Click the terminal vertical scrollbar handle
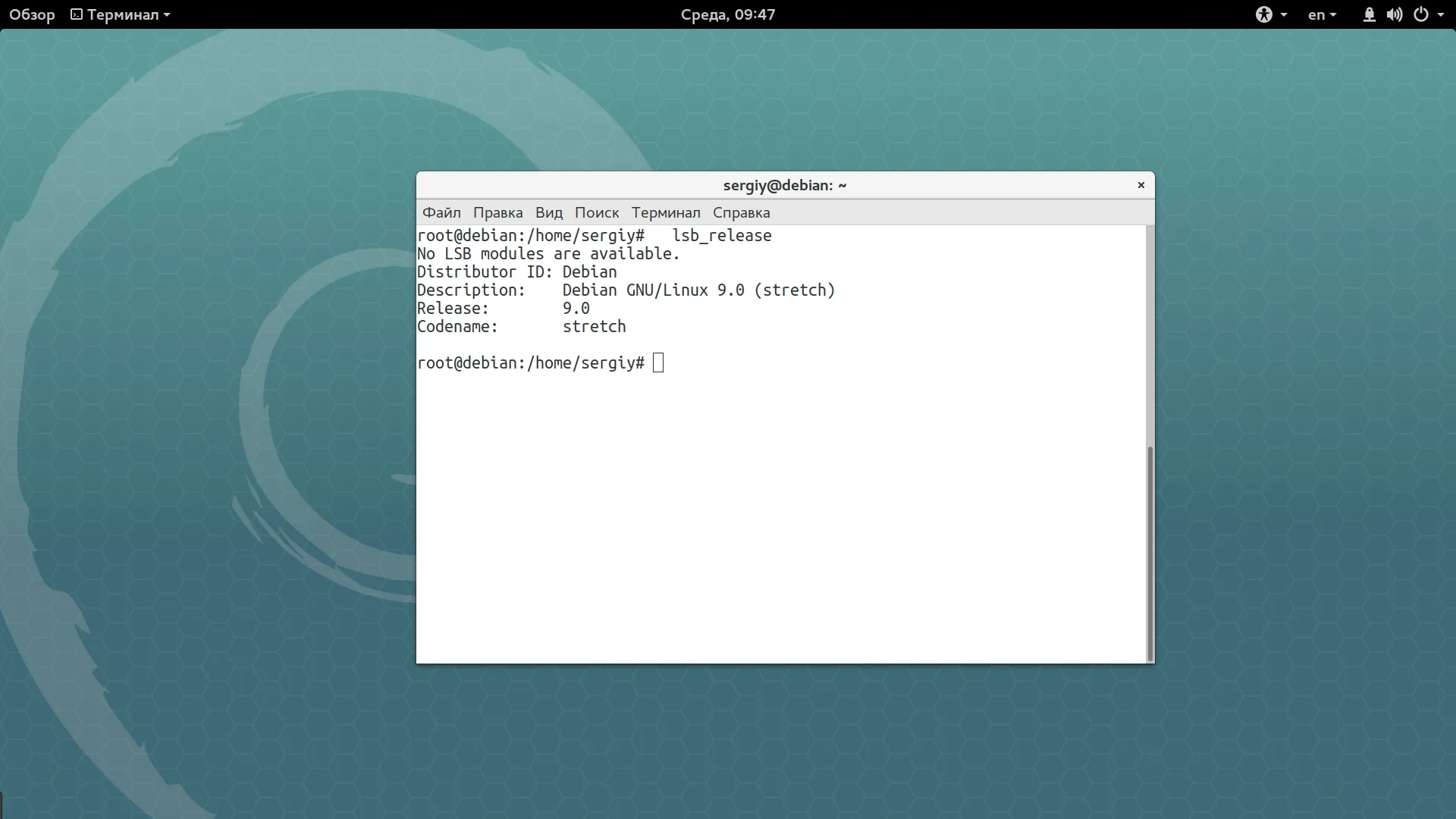 [x=1150, y=554]
